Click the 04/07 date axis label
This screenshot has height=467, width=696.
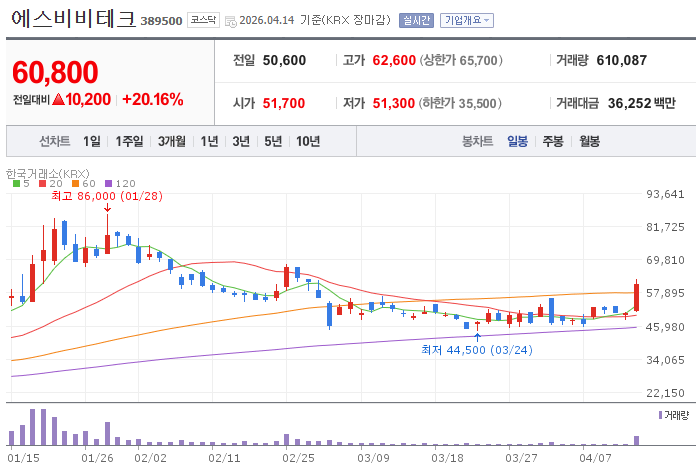(596, 458)
